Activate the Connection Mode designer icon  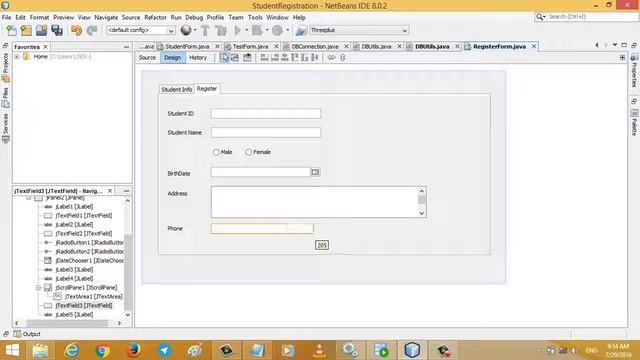(x=235, y=58)
